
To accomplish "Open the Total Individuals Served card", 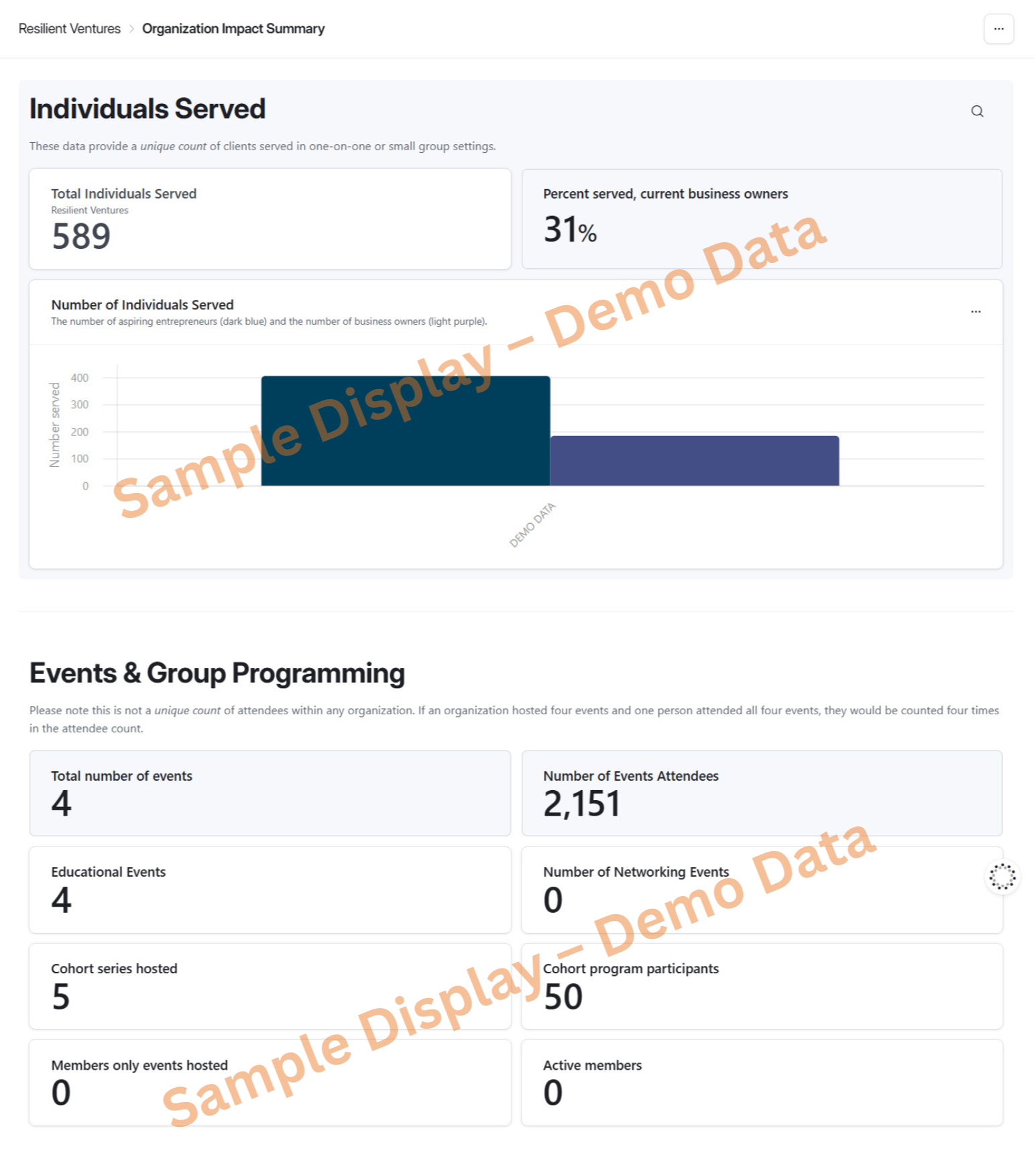I will click(x=270, y=219).
